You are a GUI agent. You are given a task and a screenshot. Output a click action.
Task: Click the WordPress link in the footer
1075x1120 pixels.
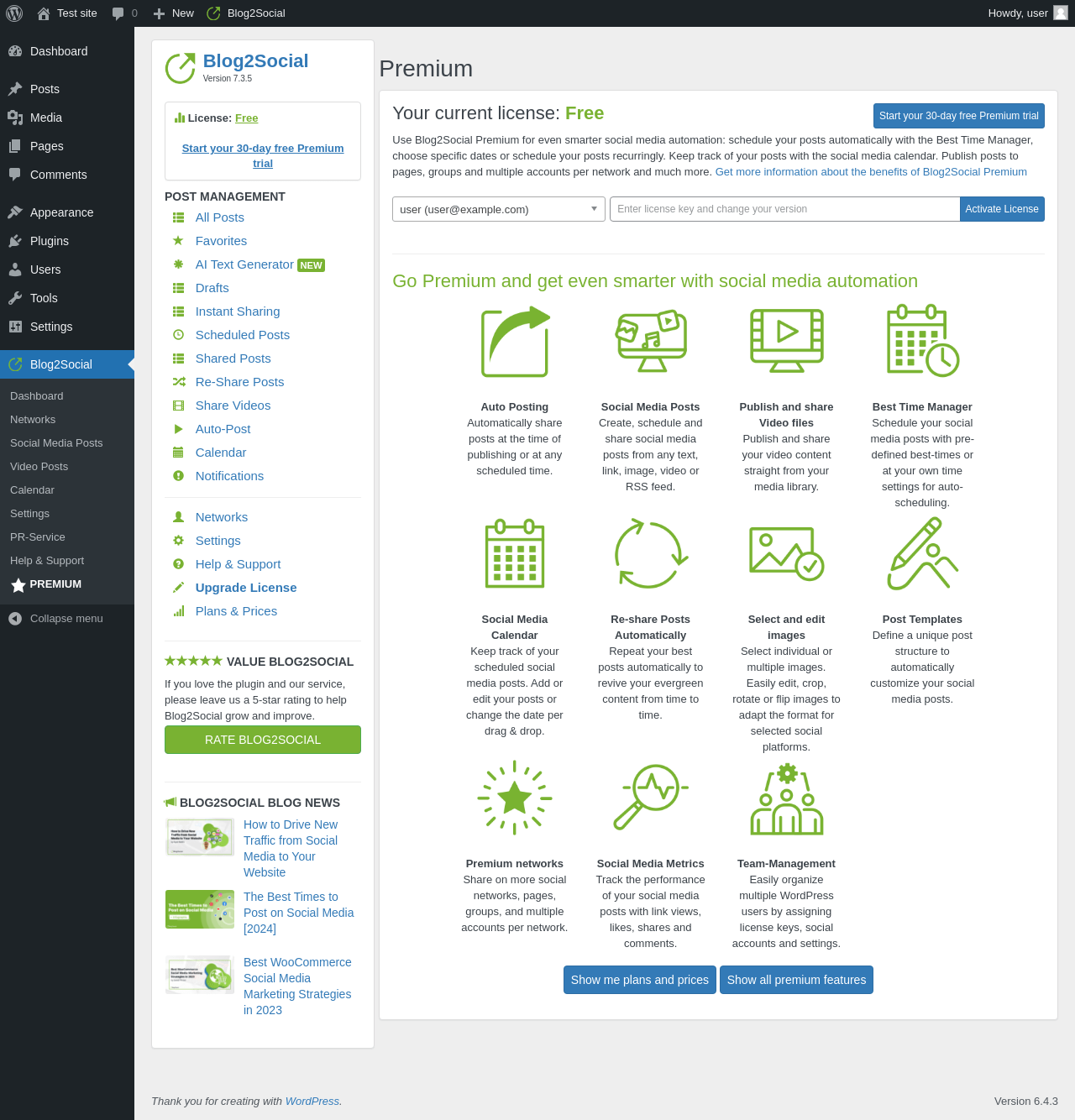pos(312,1102)
